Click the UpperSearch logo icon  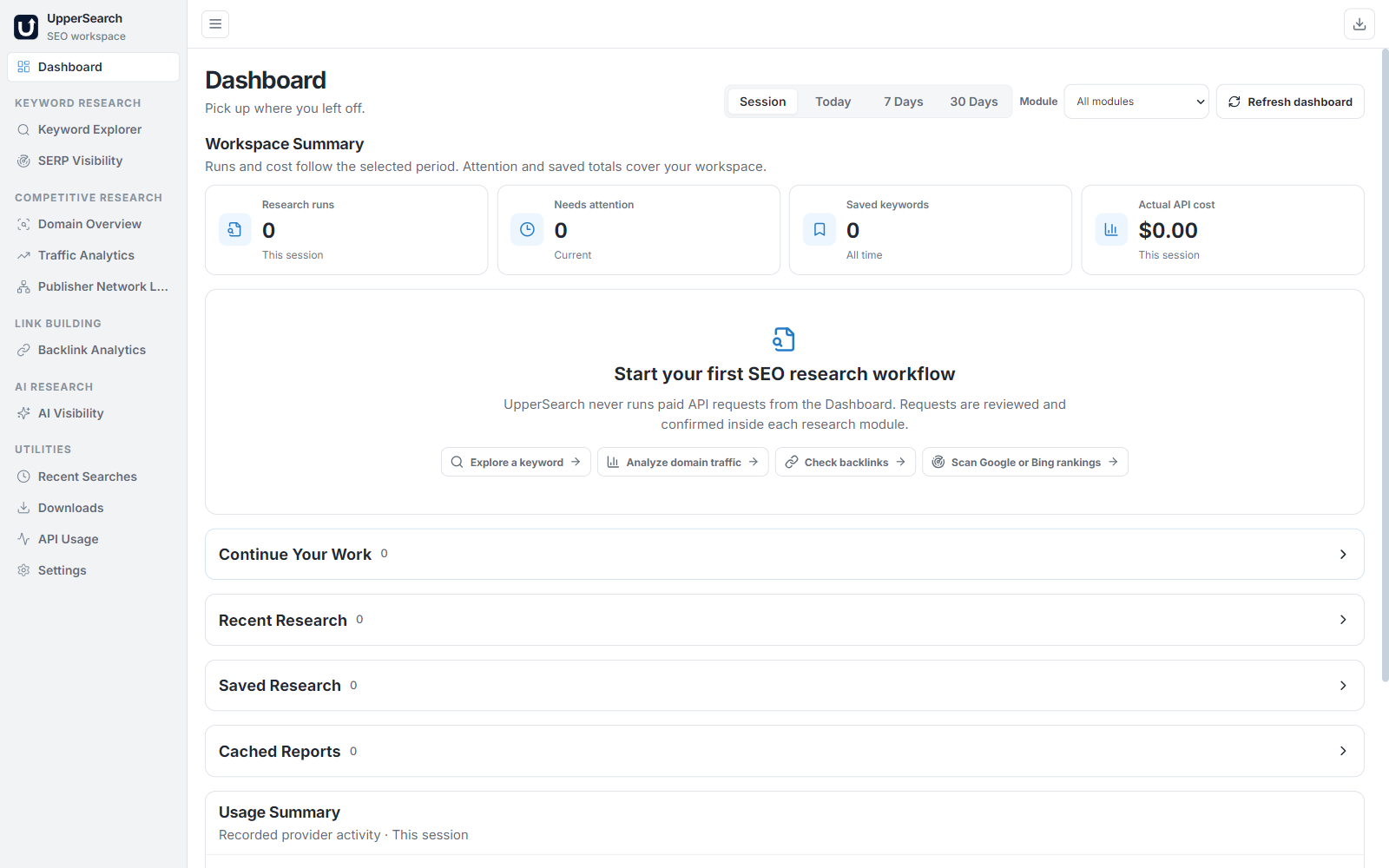tap(26, 27)
